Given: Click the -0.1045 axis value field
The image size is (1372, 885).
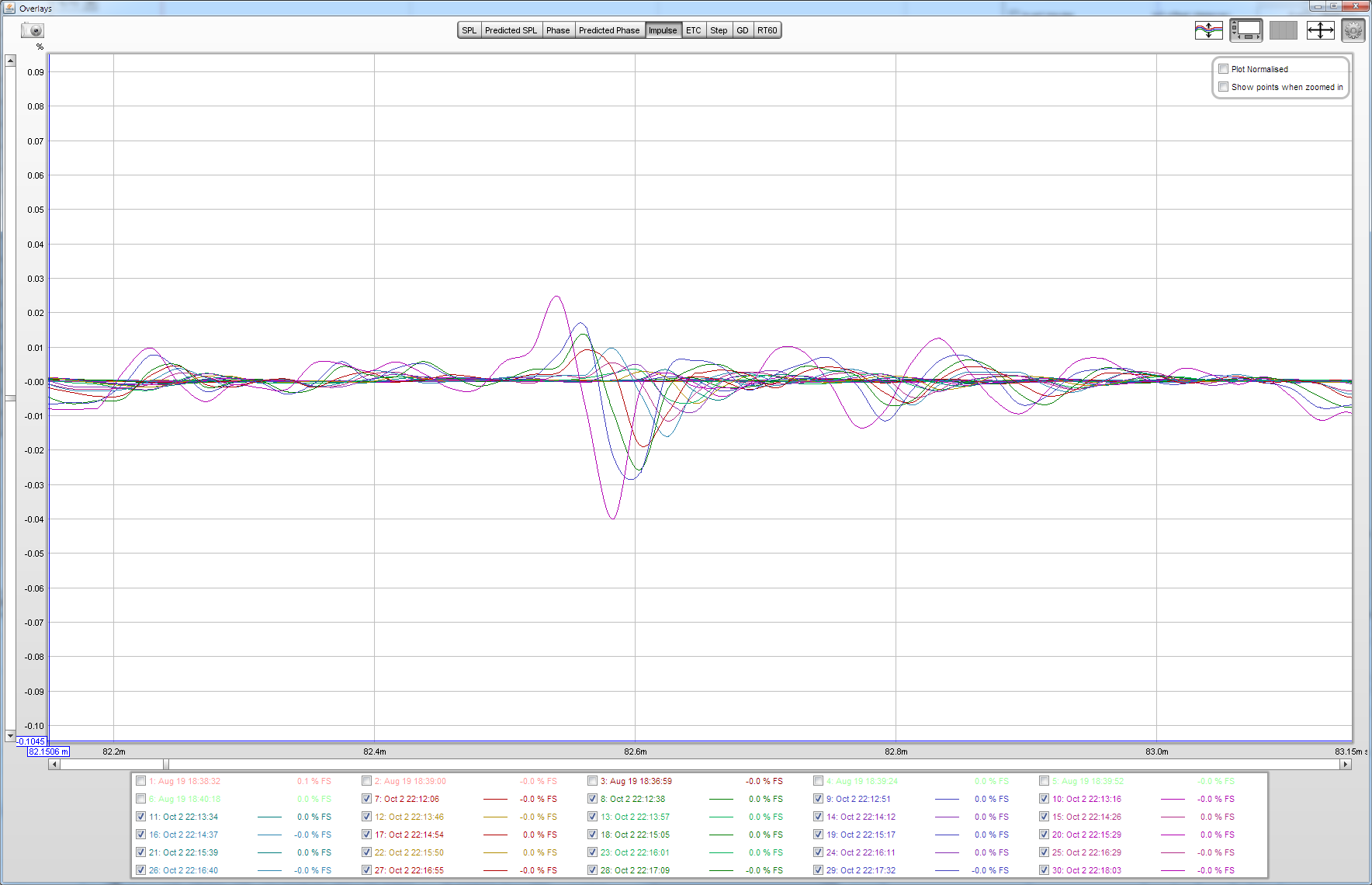Looking at the screenshot, I should point(32,741).
